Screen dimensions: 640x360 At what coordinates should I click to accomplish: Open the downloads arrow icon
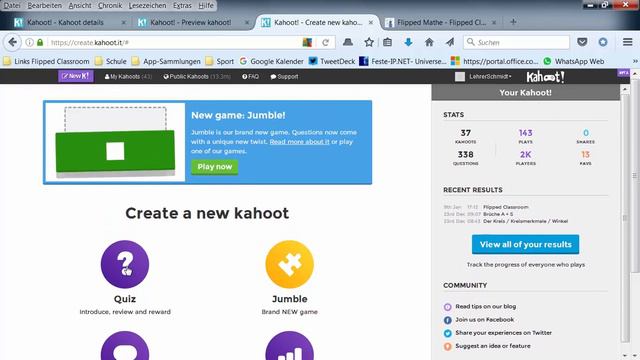click(x=408, y=42)
